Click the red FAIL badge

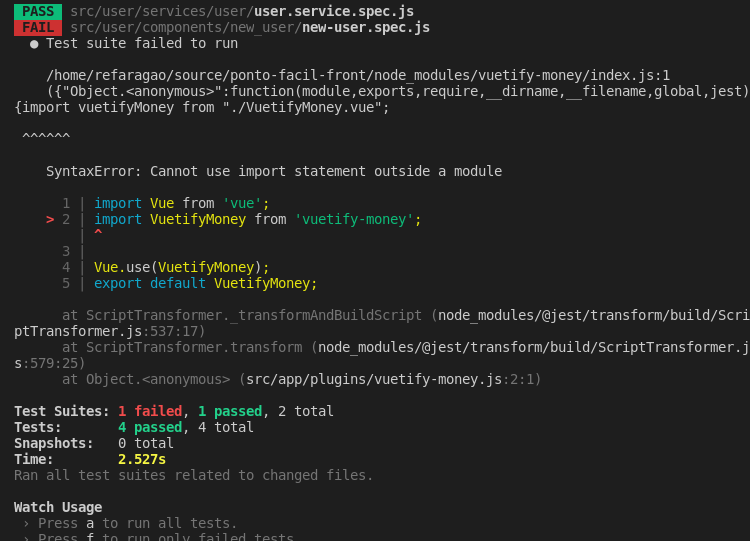[x=38, y=28]
